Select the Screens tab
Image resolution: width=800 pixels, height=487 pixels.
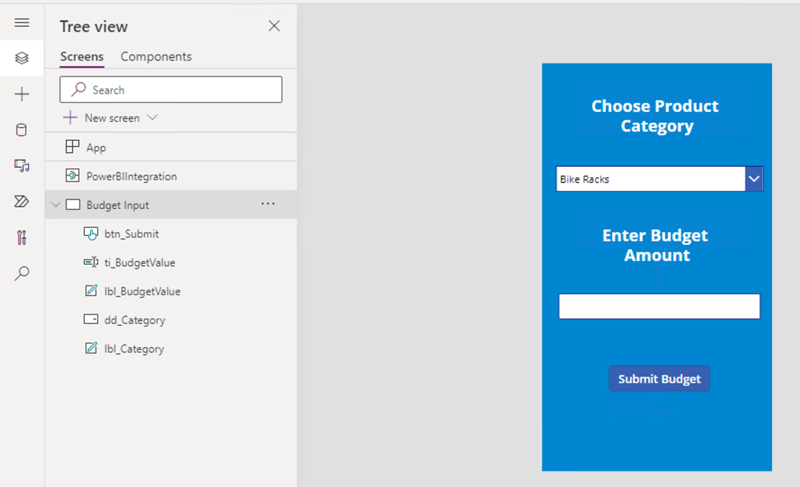coord(81,57)
